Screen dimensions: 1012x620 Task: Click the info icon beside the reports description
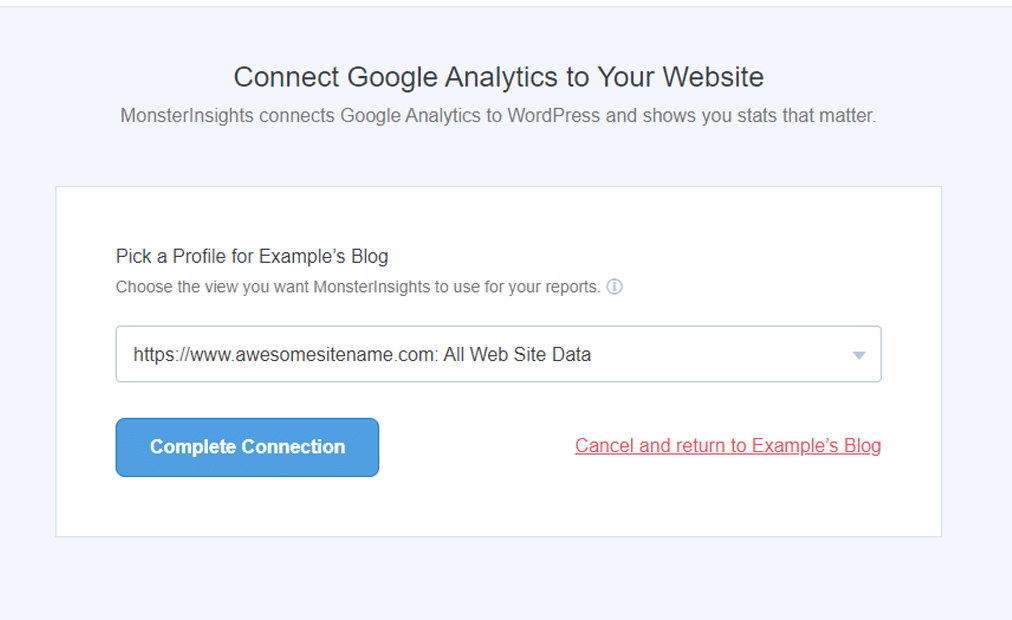[614, 286]
